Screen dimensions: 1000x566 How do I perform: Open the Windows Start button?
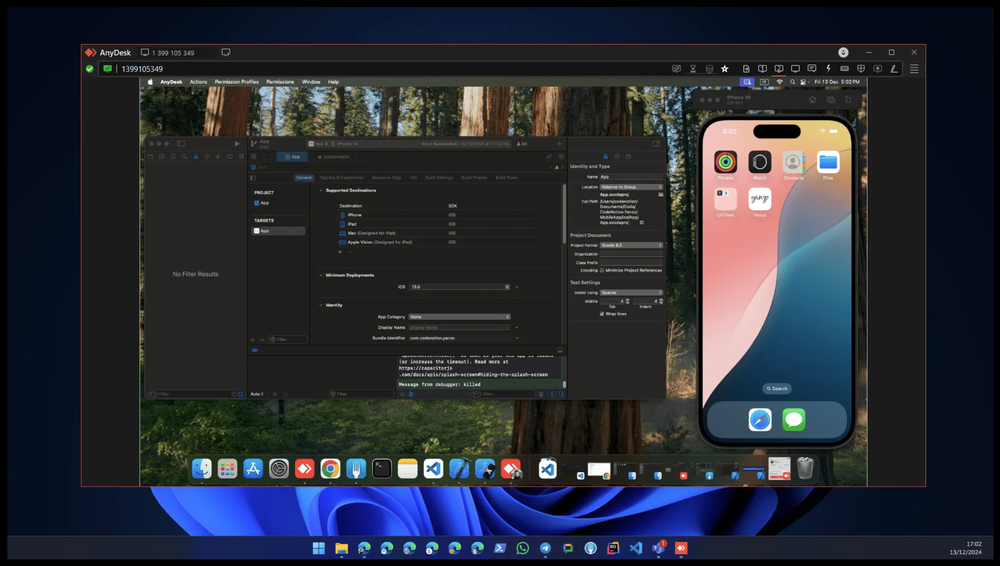(x=319, y=548)
